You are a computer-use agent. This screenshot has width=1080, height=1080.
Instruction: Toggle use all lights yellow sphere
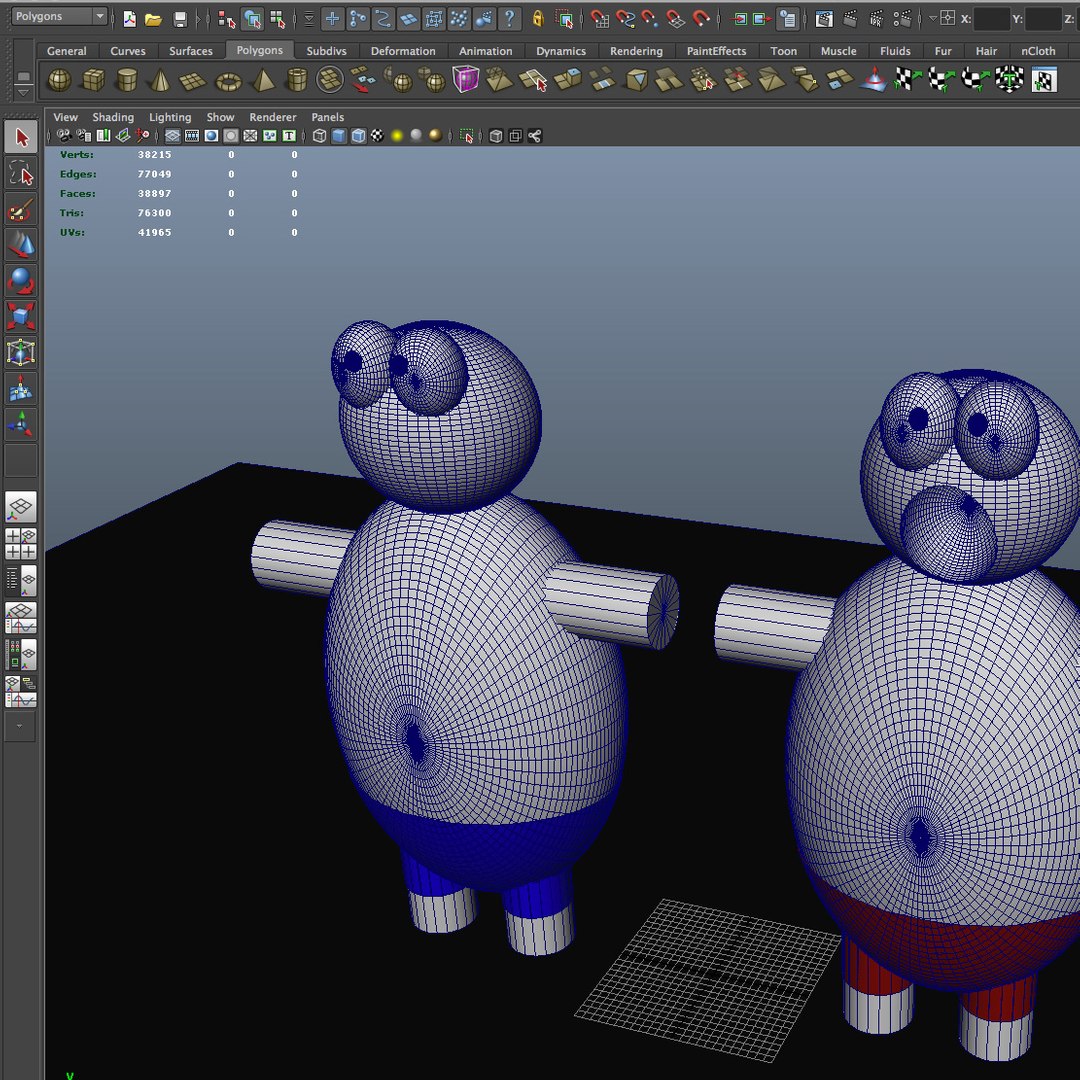397,136
